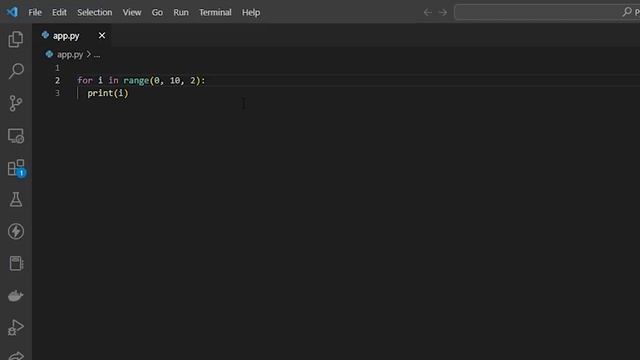Go back with the left arrow

point(427,12)
